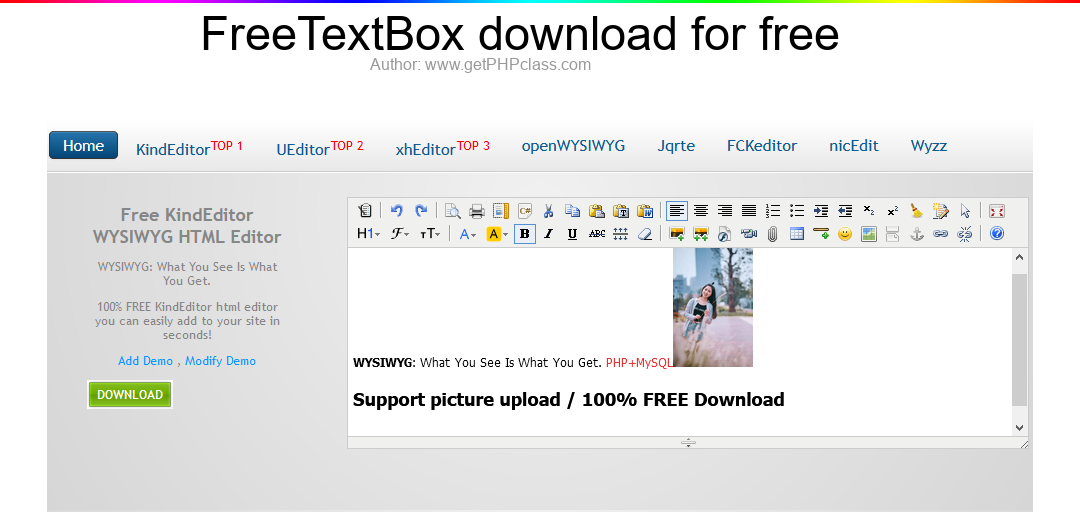Copy selection with the copy icon
The width and height of the screenshot is (1080, 527).
coord(572,211)
